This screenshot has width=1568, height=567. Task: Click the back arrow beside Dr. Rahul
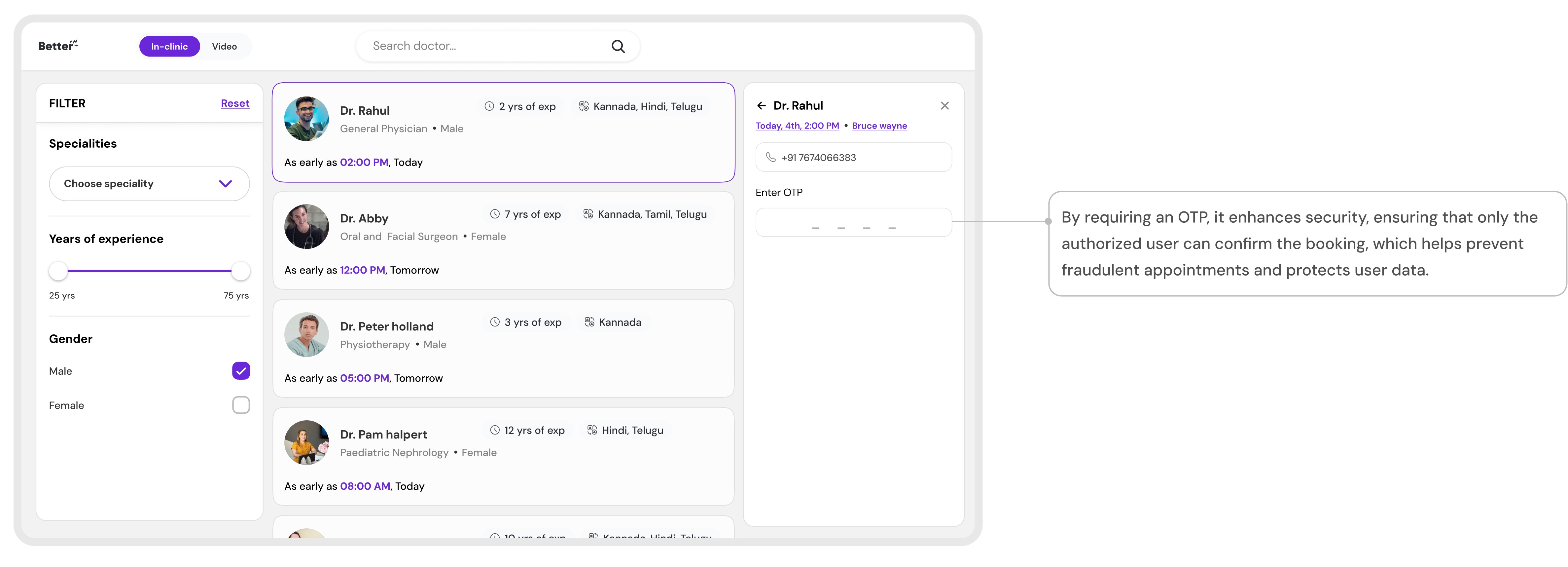[762, 106]
